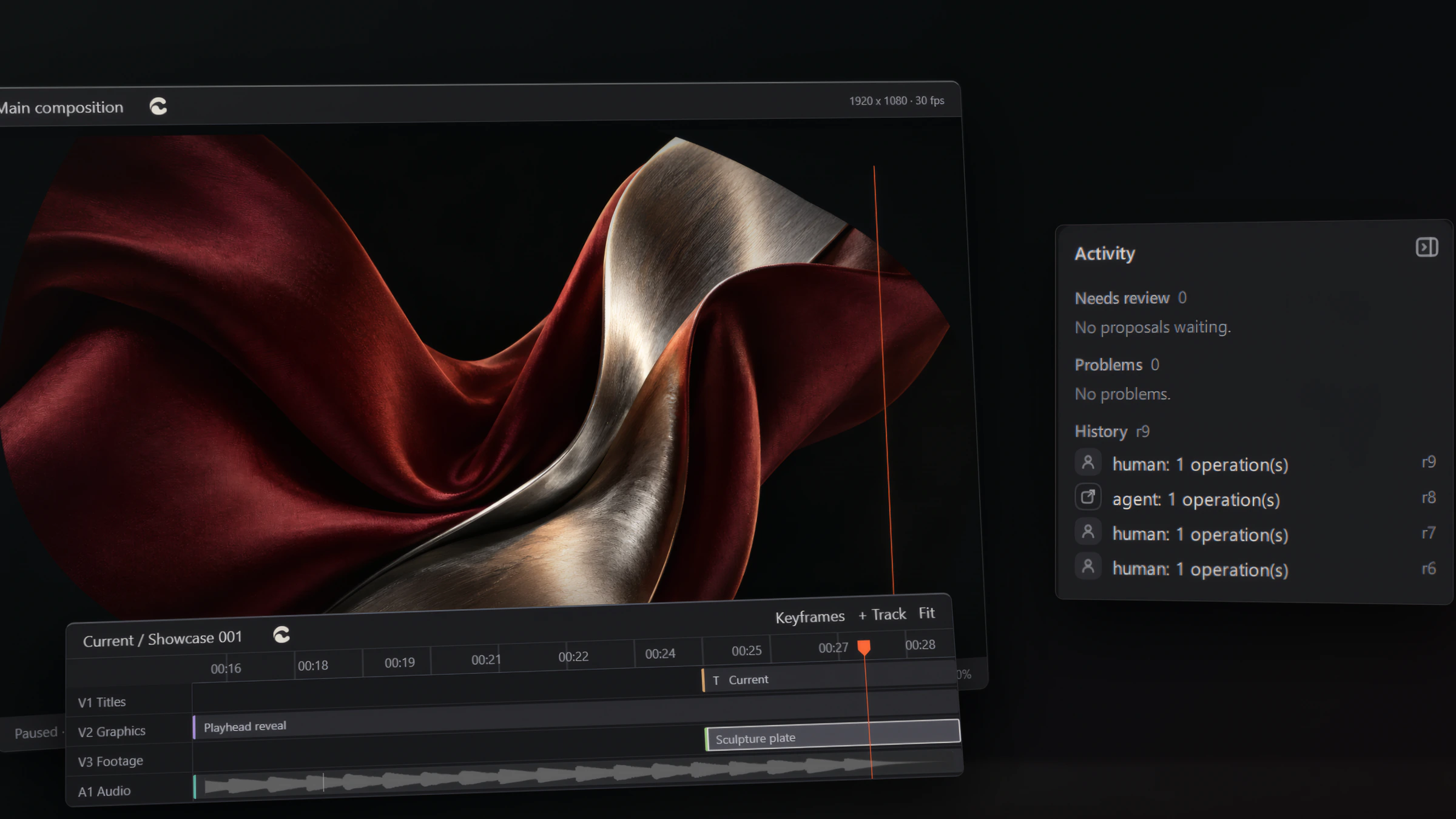Click the audio waveform on A1 track

(576, 775)
